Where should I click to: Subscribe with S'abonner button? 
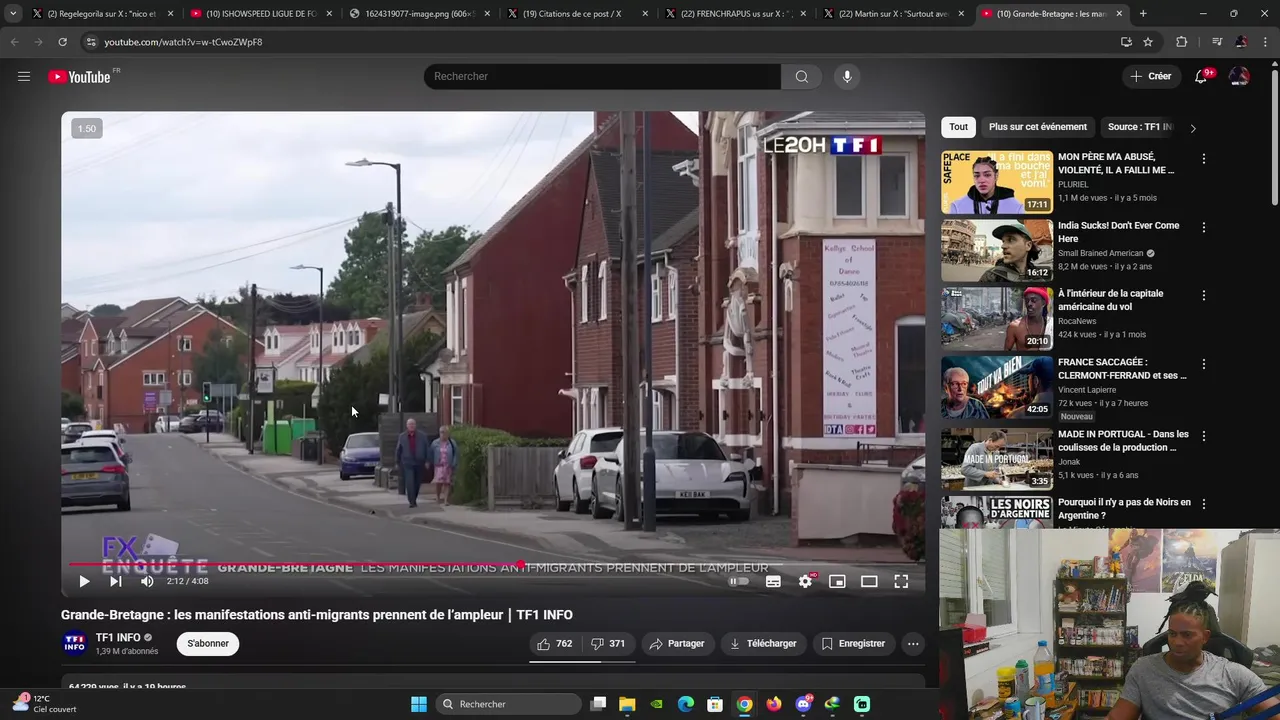tap(208, 644)
